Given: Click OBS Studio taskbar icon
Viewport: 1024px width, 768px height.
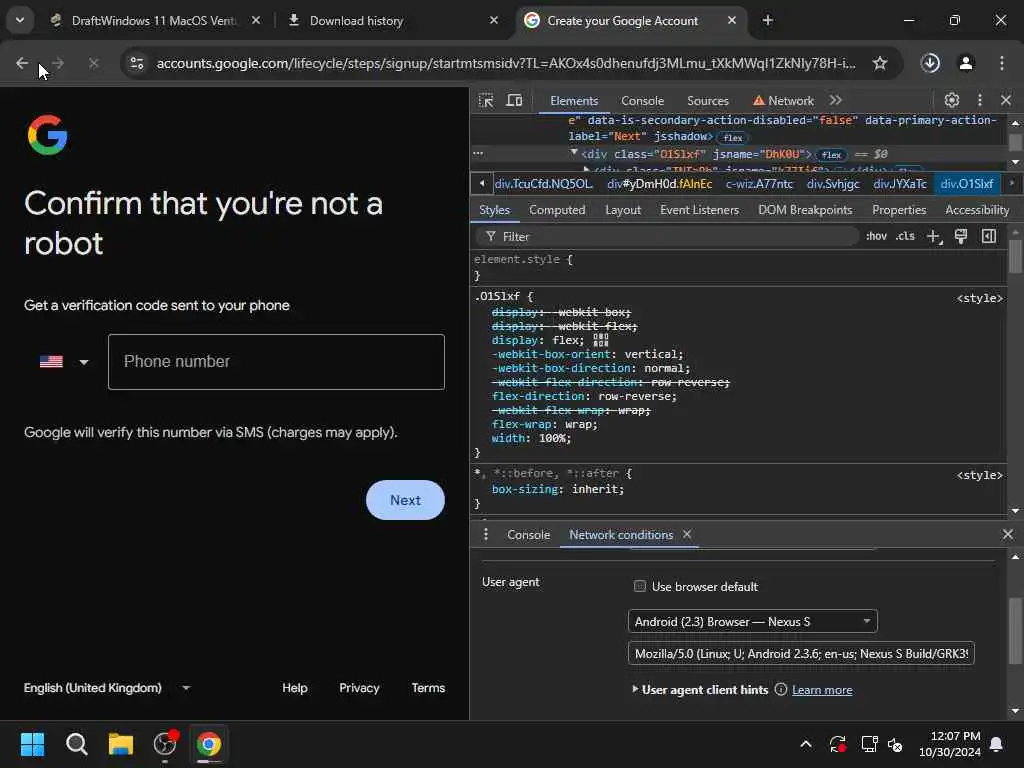Looking at the screenshot, I should [165, 744].
